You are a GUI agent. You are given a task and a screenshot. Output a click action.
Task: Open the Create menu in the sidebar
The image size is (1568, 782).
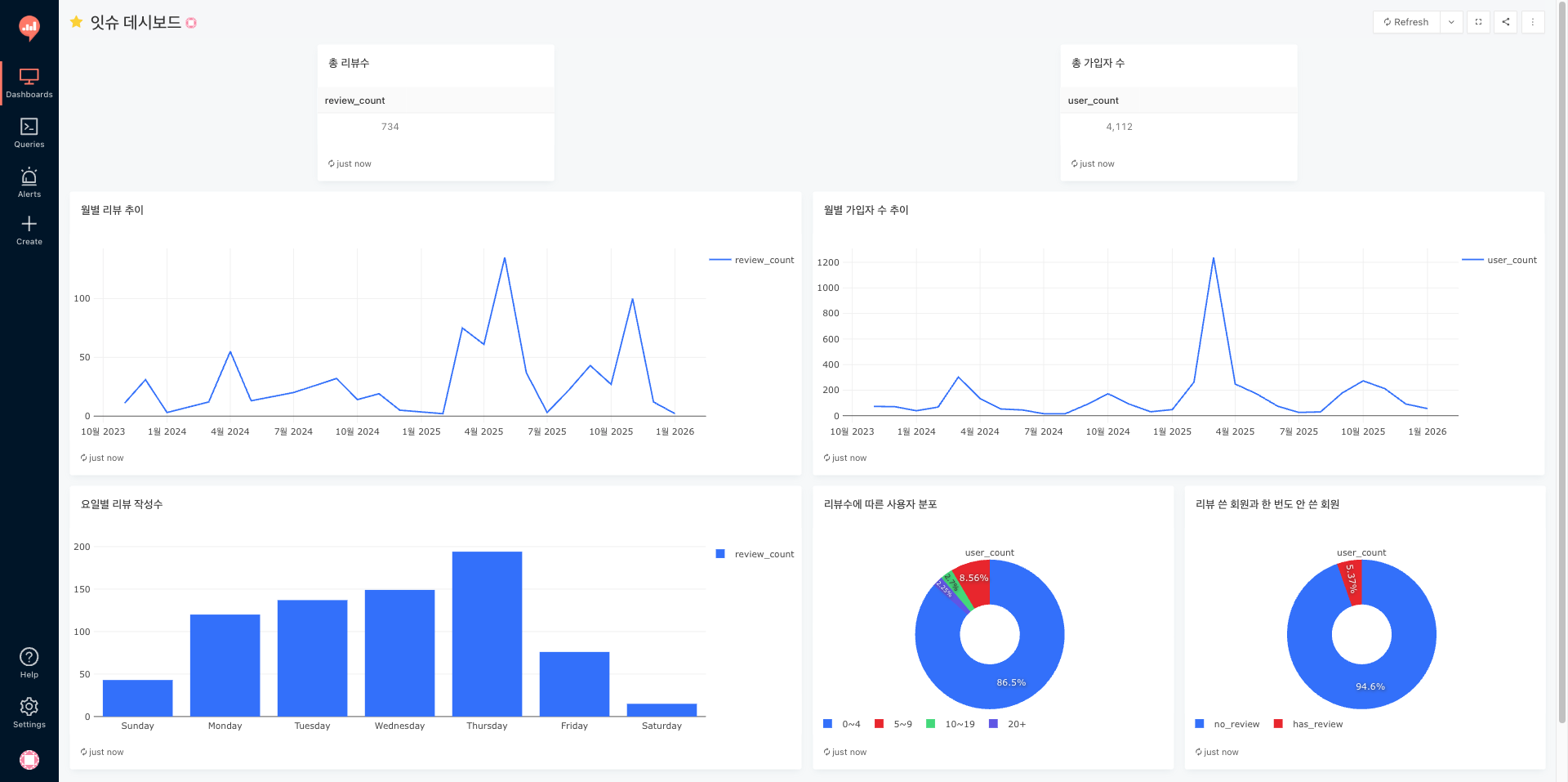[x=29, y=230]
